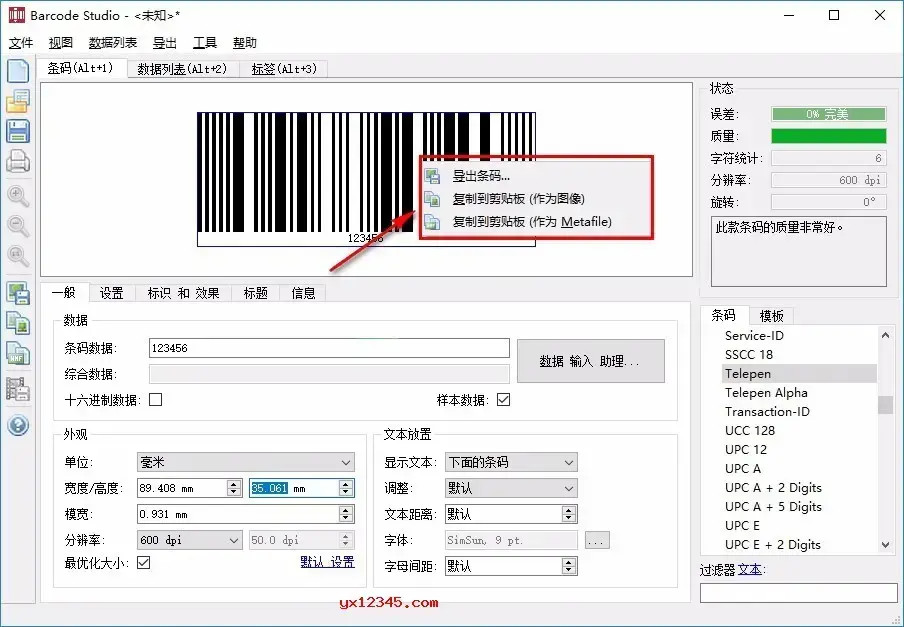Image resolution: width=904 pixels, height=627 pixels.
Task: Select UPC A + 2 Digits type
Action: click(773, 488)
